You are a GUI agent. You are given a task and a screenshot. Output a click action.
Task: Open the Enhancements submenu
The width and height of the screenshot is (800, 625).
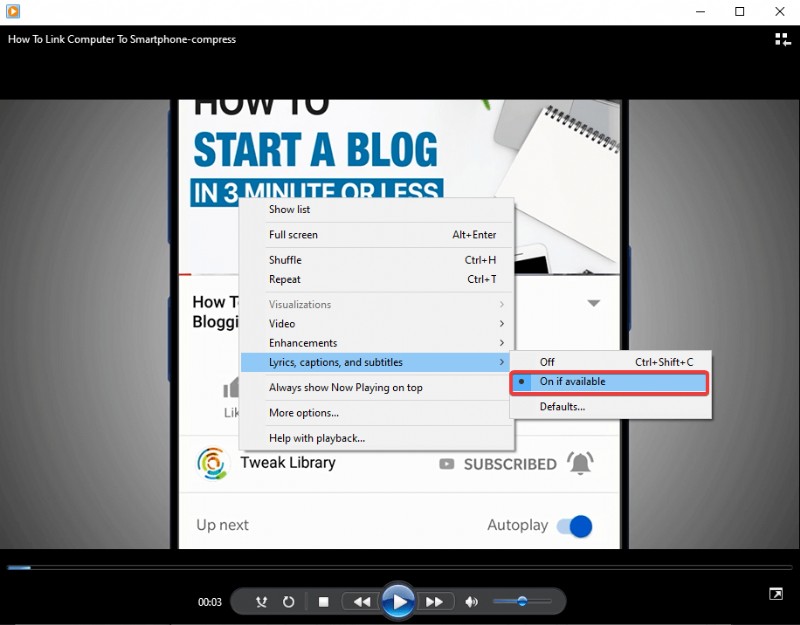pos(302,342)
